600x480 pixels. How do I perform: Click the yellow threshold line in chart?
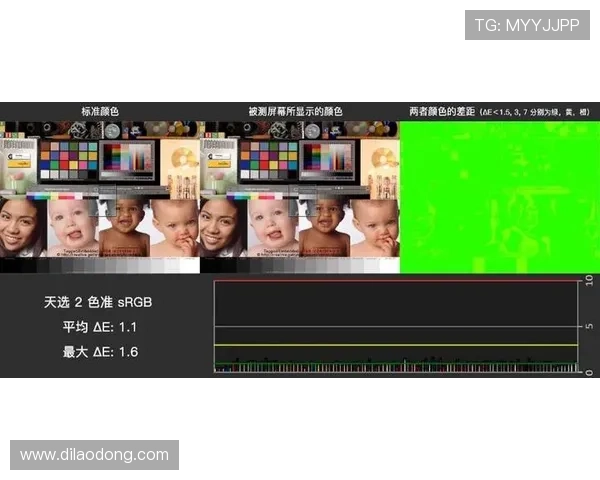tap(396, 345)
